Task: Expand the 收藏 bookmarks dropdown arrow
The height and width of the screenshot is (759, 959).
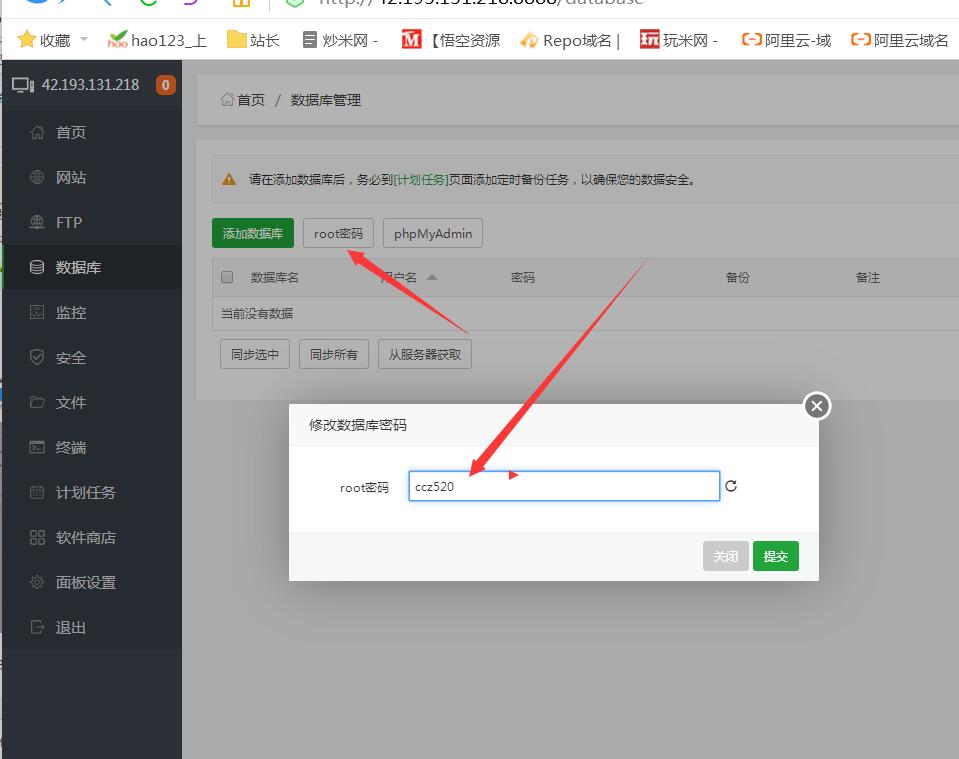Action: coord(84,40)
